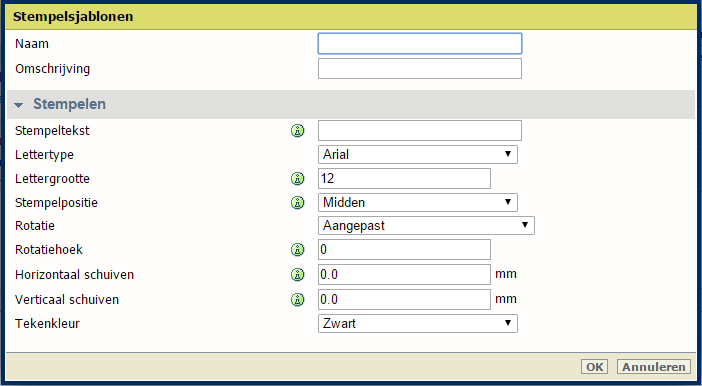Click the Rotatiehoek field with value 0

[x=404, y=250]
